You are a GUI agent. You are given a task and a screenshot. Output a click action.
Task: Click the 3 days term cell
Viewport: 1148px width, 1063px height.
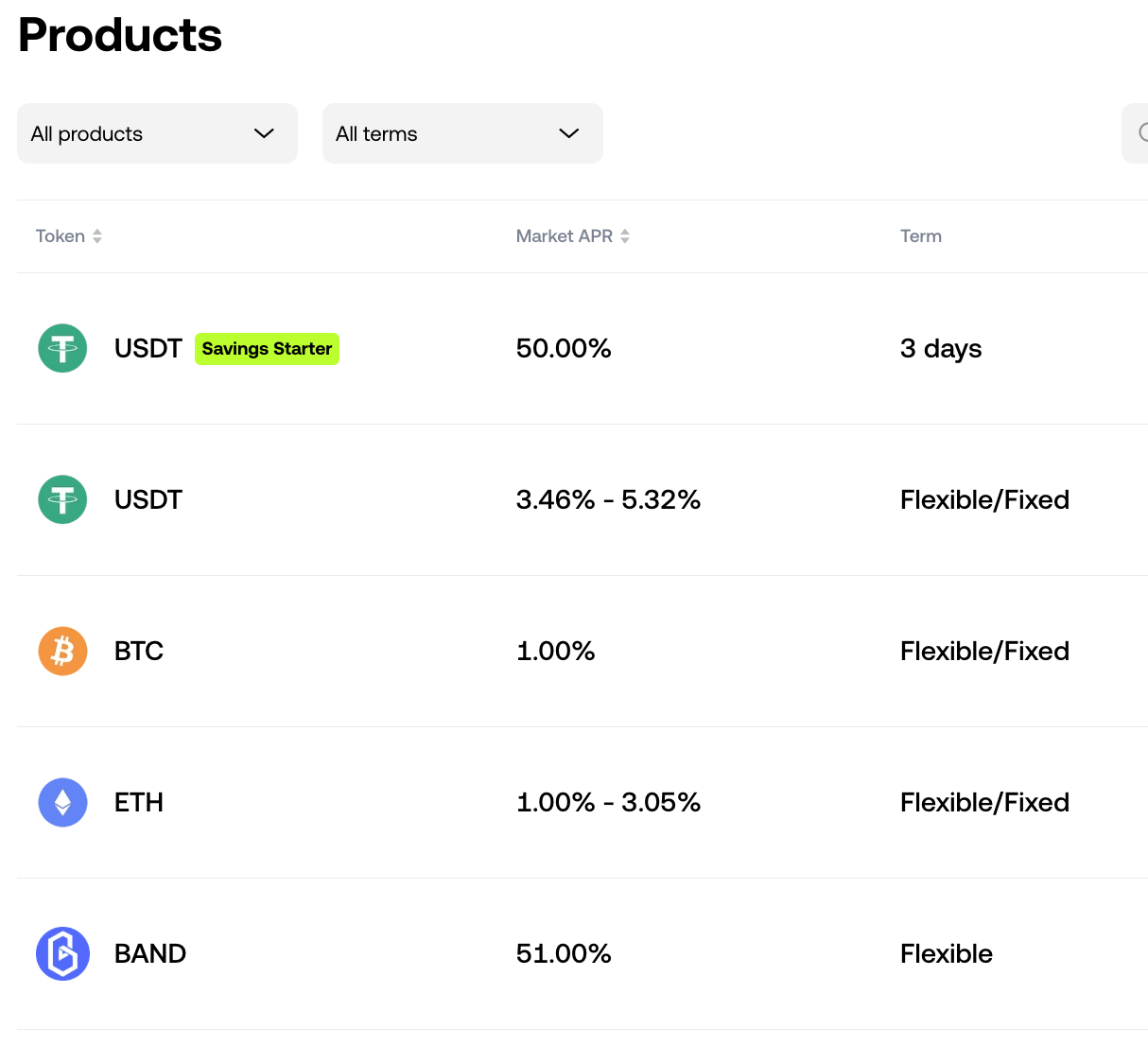click(x=941, y=348)
